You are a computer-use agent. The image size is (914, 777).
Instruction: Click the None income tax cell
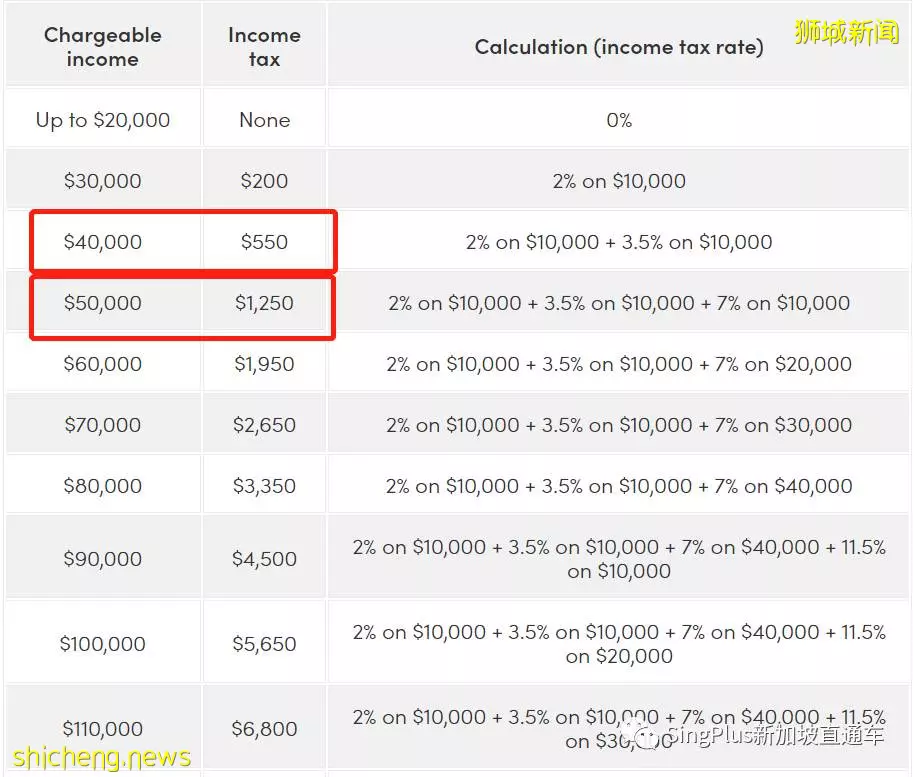click(x=265, y=119)
